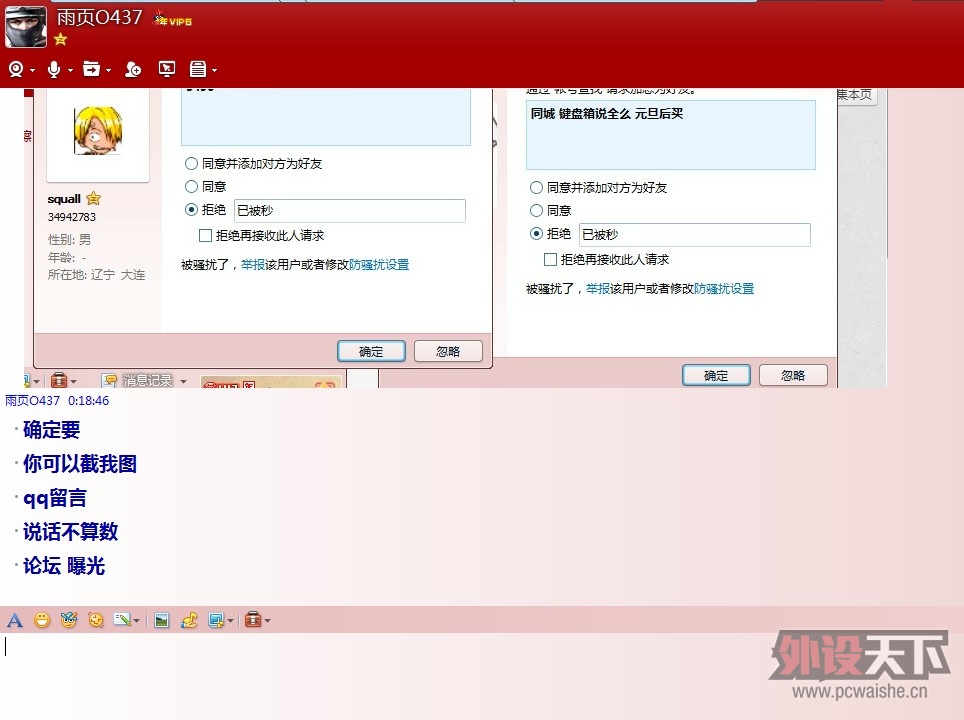Click '忽略' button in the squall dialog
This screenshot has width=964, height=720.
(448, 351)
